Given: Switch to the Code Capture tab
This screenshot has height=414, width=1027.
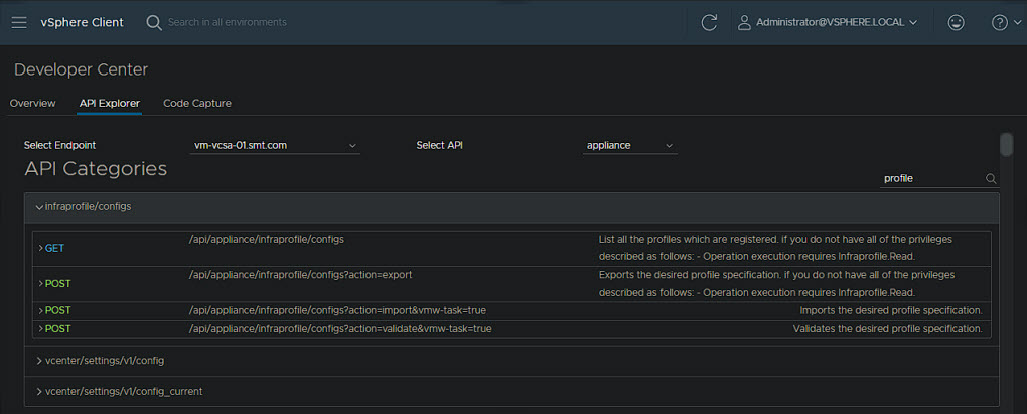Looking at the screenshot, I should [x=197, y=103].
